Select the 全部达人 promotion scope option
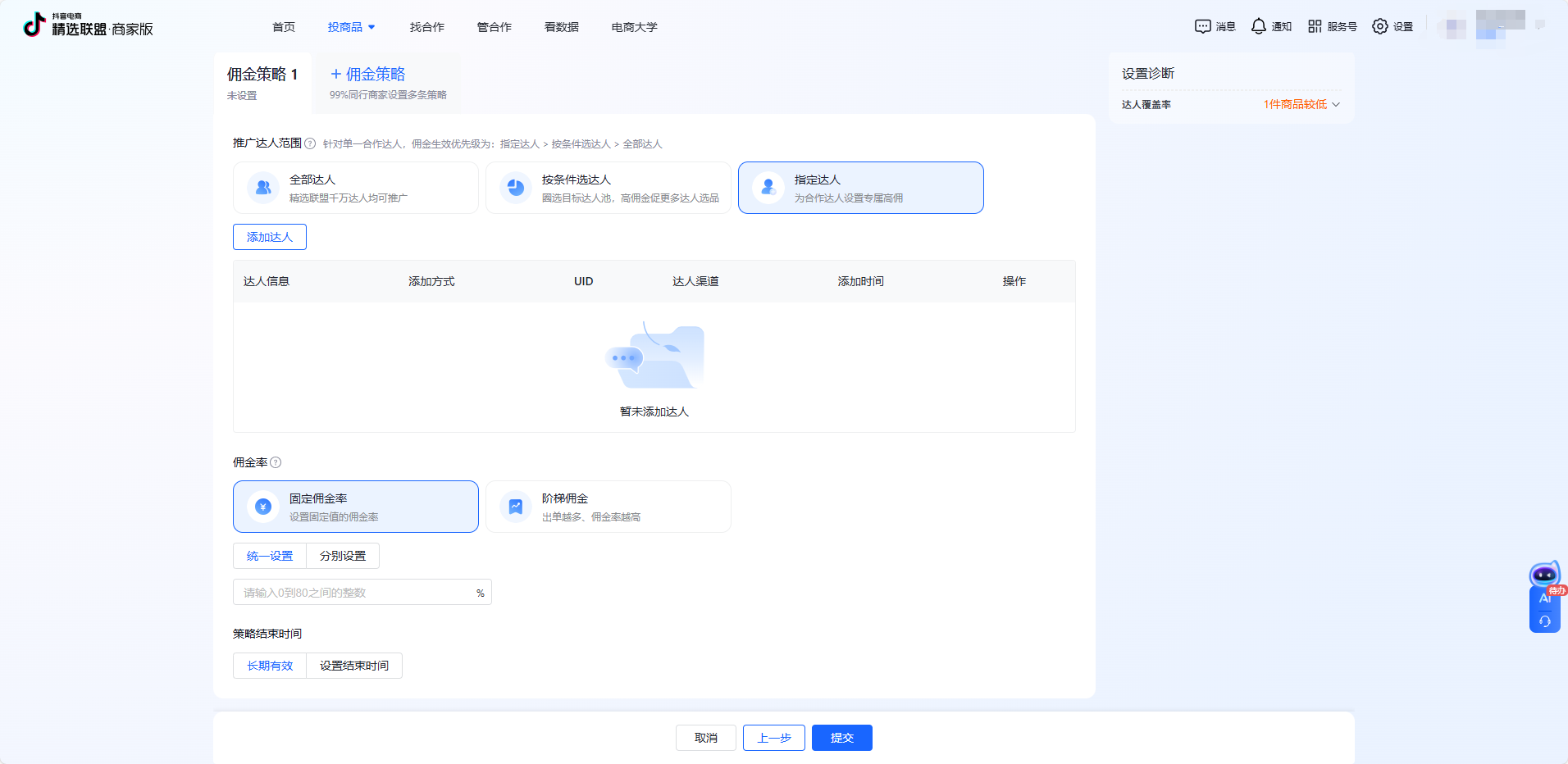Image resolution: width=1568 pixels, height=764 pixels. click(355, 188)
